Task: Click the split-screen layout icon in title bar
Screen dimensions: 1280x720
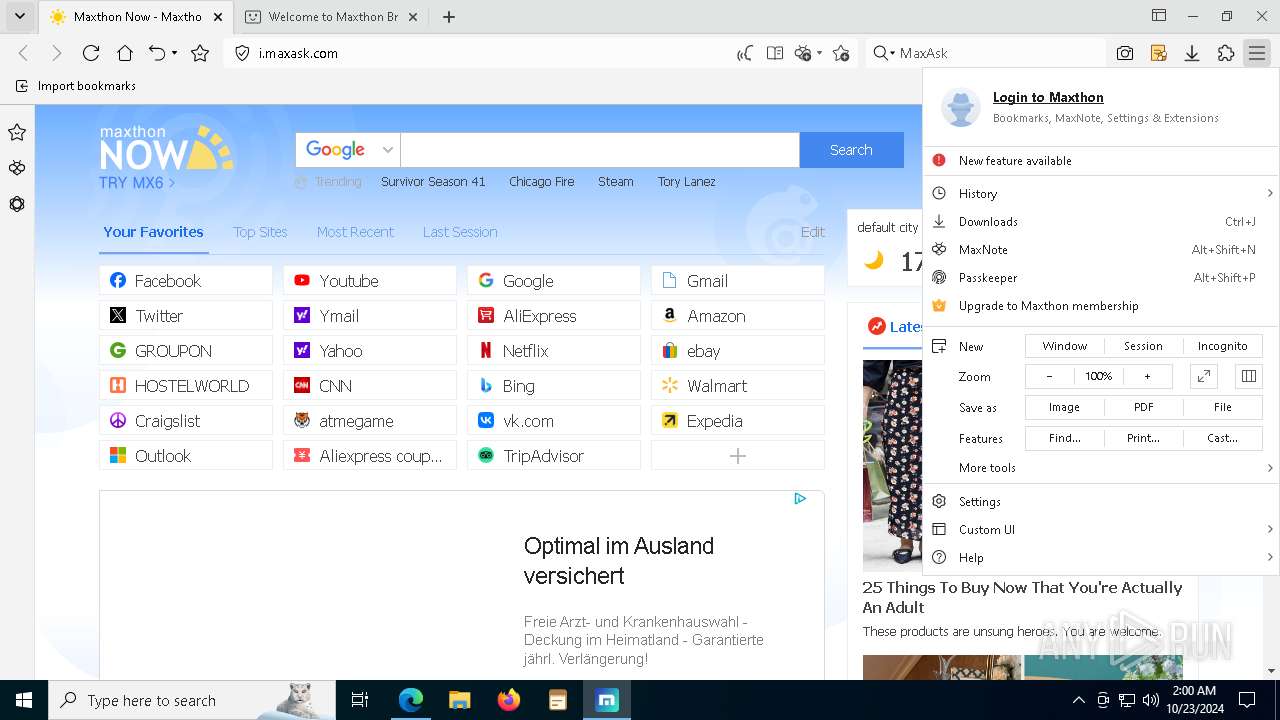Action: [1159, 16]
